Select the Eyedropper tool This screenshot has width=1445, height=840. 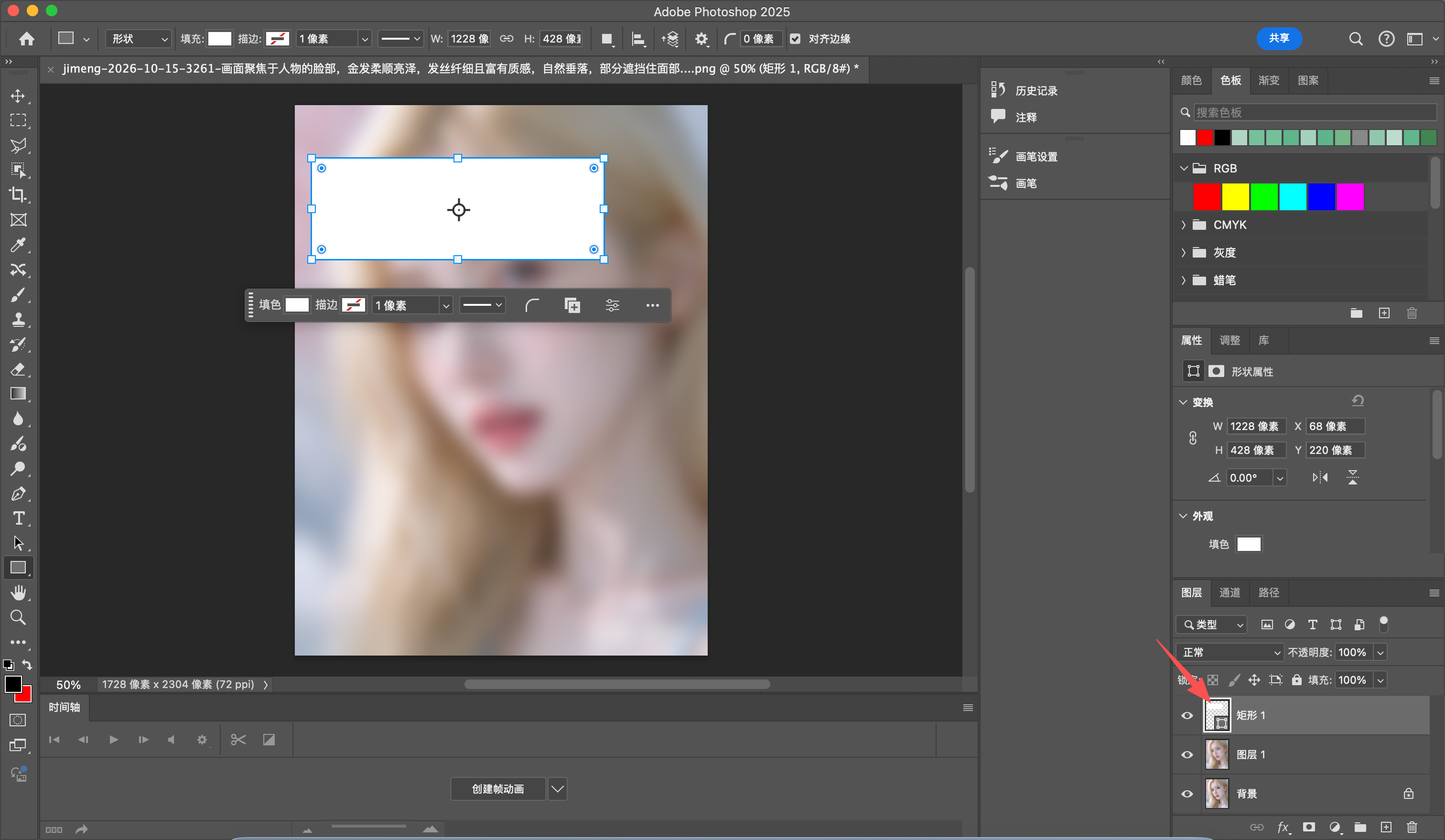click(x=18, y=245)
